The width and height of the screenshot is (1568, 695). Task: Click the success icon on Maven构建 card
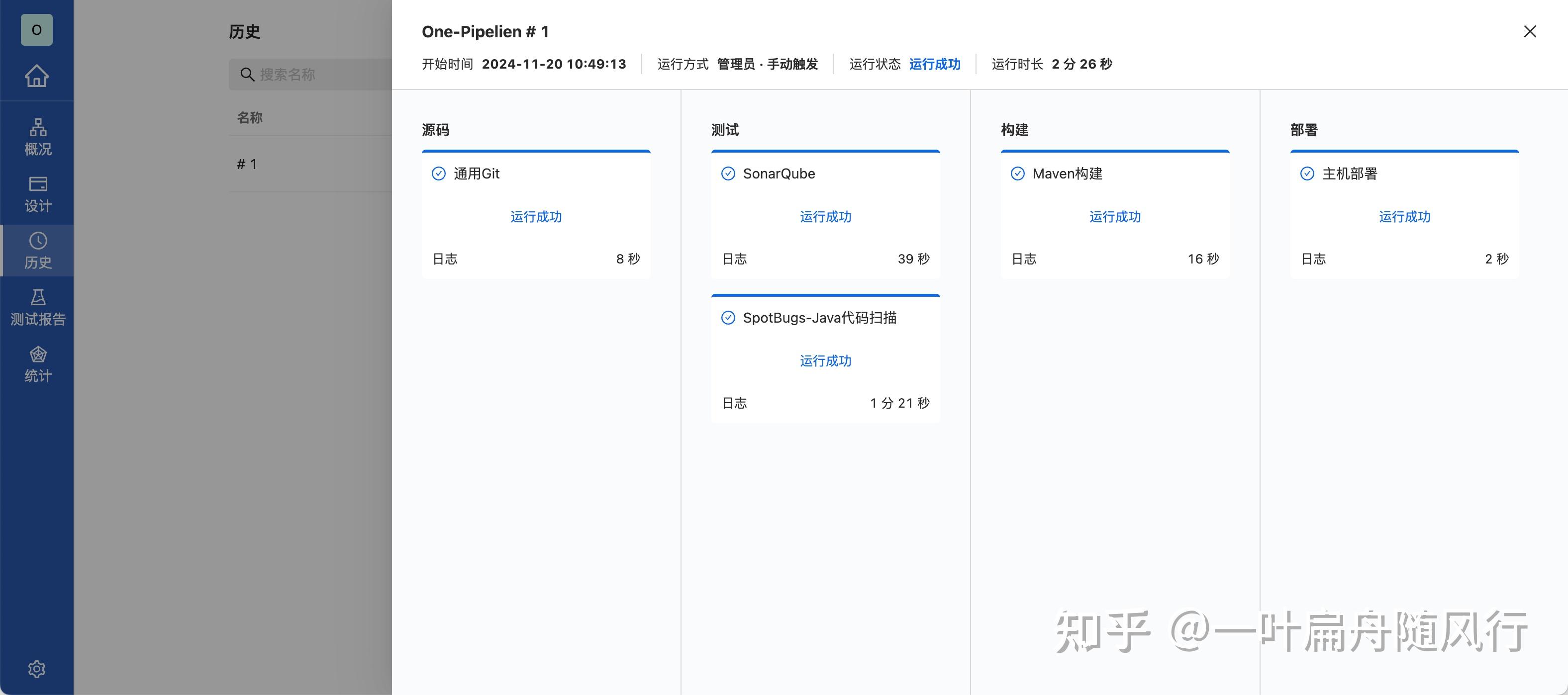pyautogui.click(x=1018, y=174)
